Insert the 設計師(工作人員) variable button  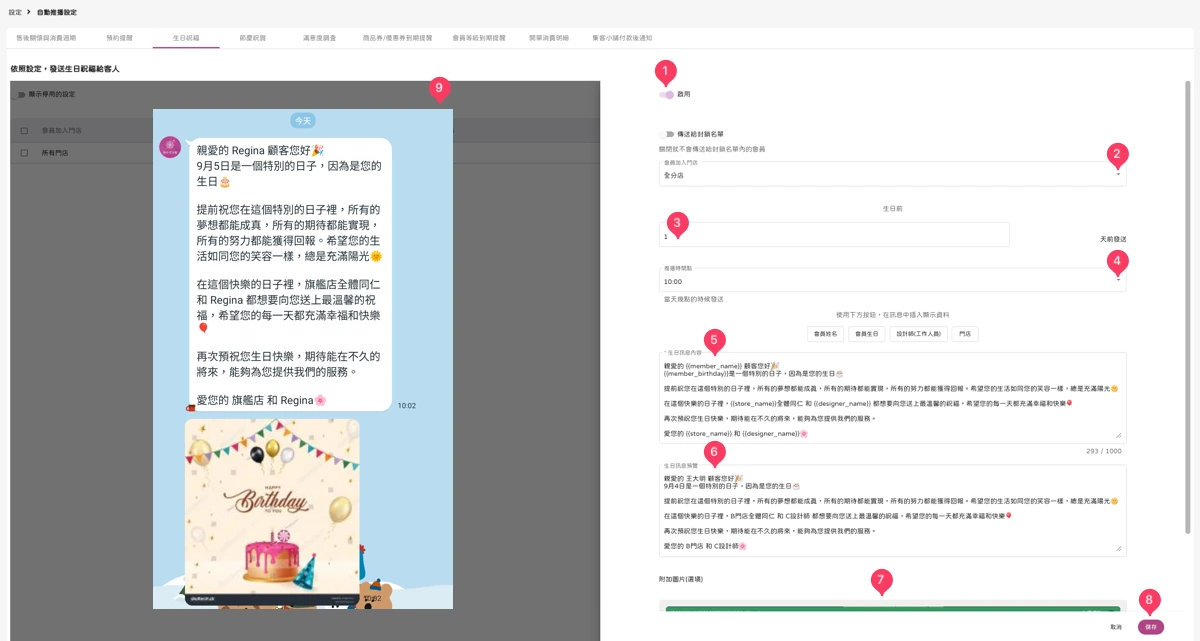pos(918,334)
